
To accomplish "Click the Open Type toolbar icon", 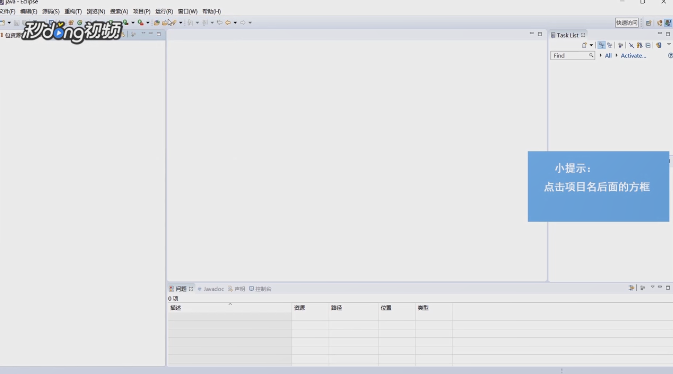I will 157,23.
